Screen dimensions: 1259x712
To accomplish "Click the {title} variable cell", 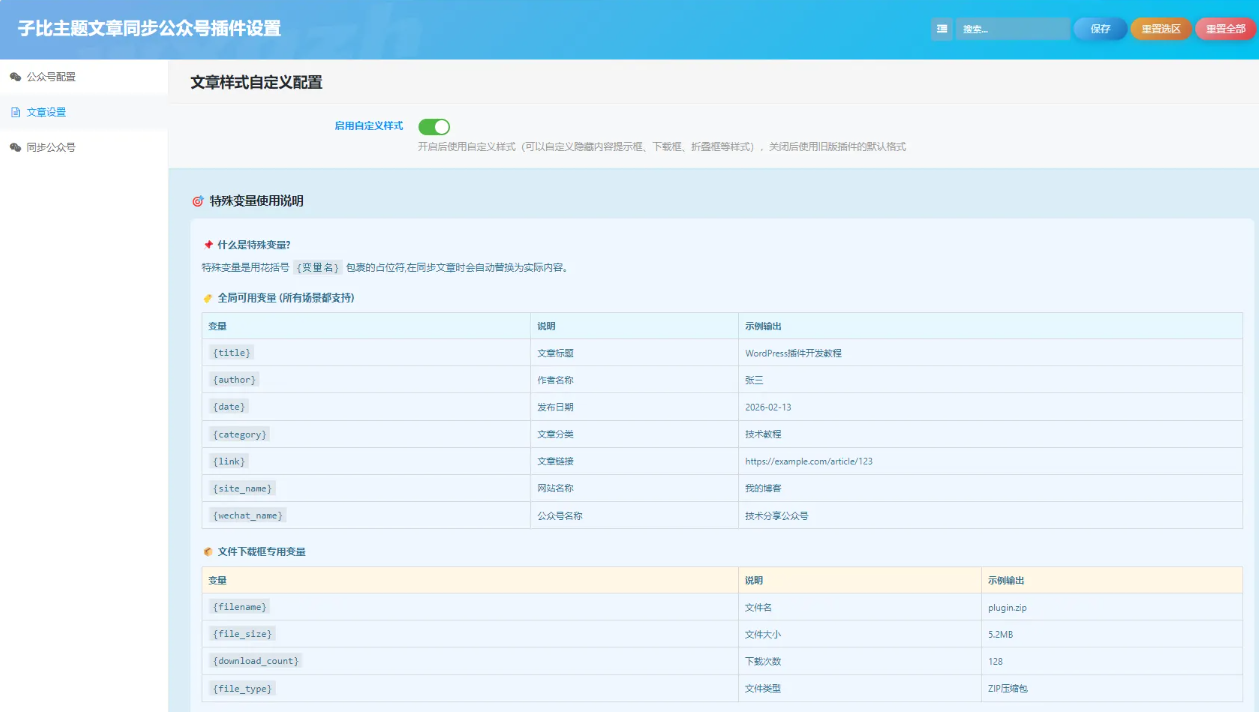I will tap(366, 353).
